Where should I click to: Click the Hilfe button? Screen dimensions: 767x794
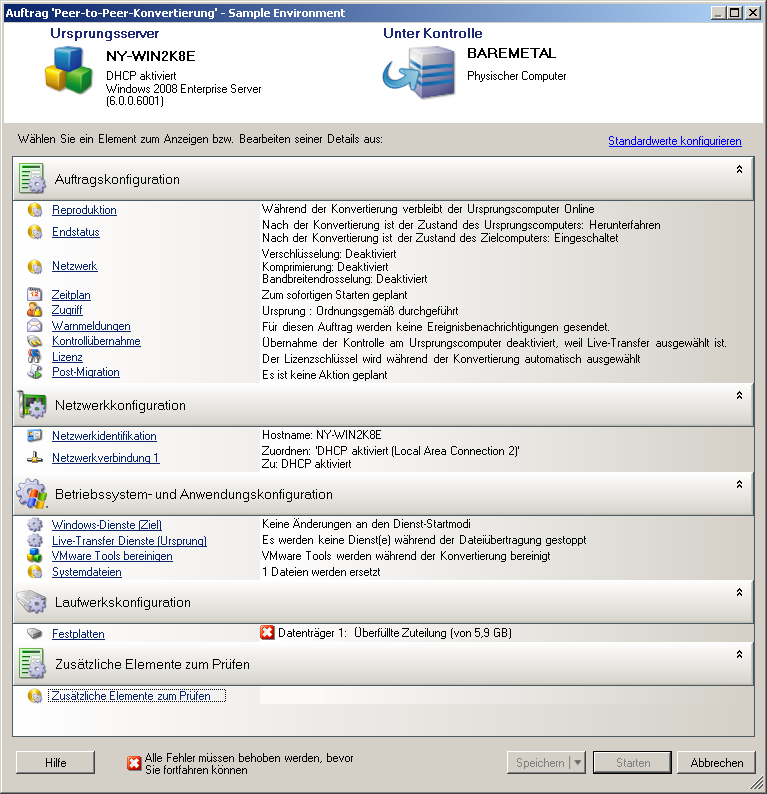tap(56, 763)
